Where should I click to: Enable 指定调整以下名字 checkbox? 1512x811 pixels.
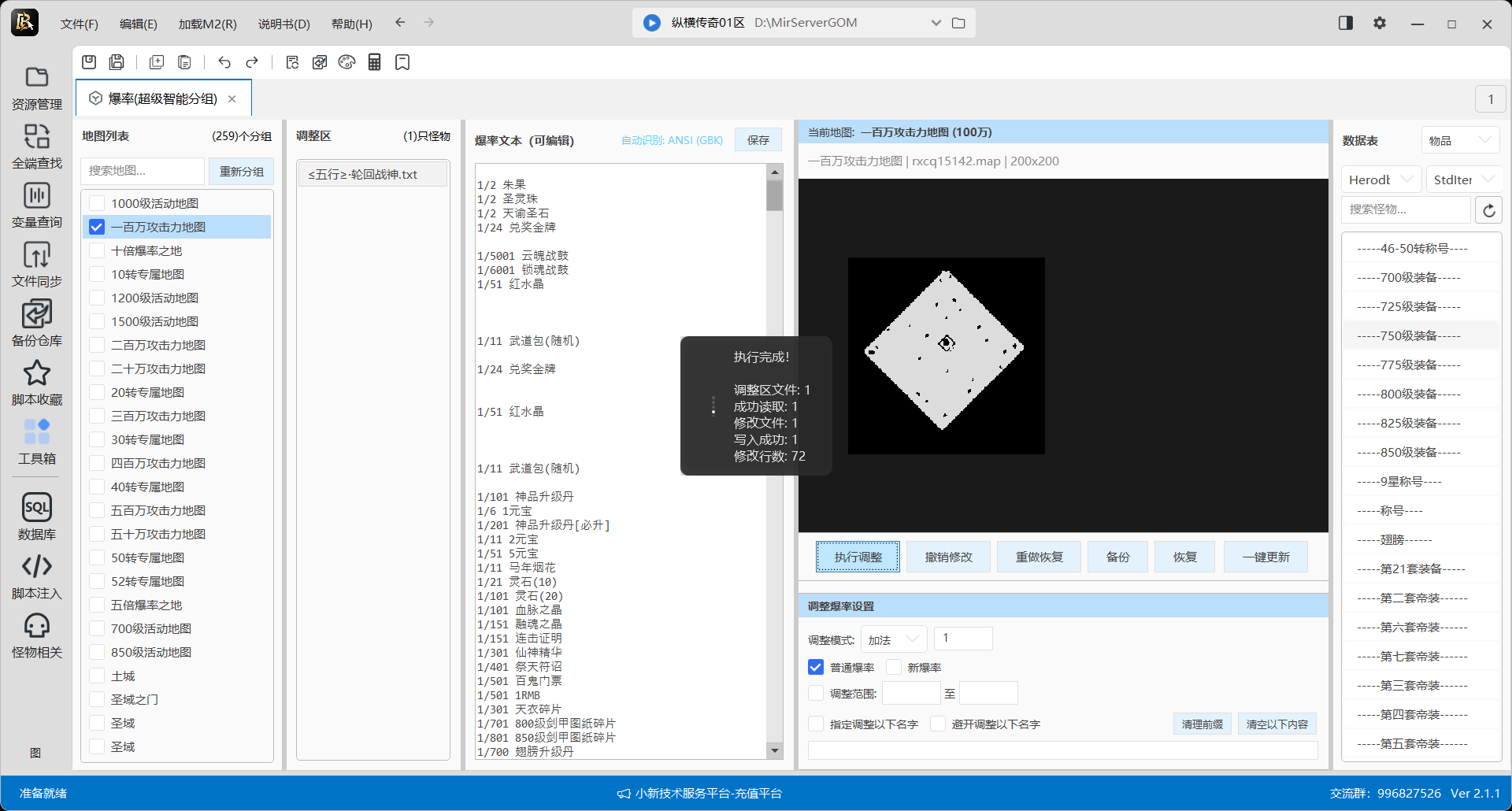[816, 724]
